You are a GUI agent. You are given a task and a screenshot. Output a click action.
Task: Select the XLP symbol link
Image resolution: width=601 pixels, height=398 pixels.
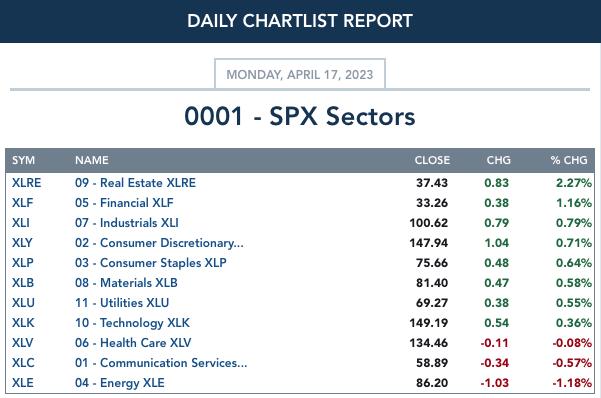pyautogui.click(x=23, y=263)
